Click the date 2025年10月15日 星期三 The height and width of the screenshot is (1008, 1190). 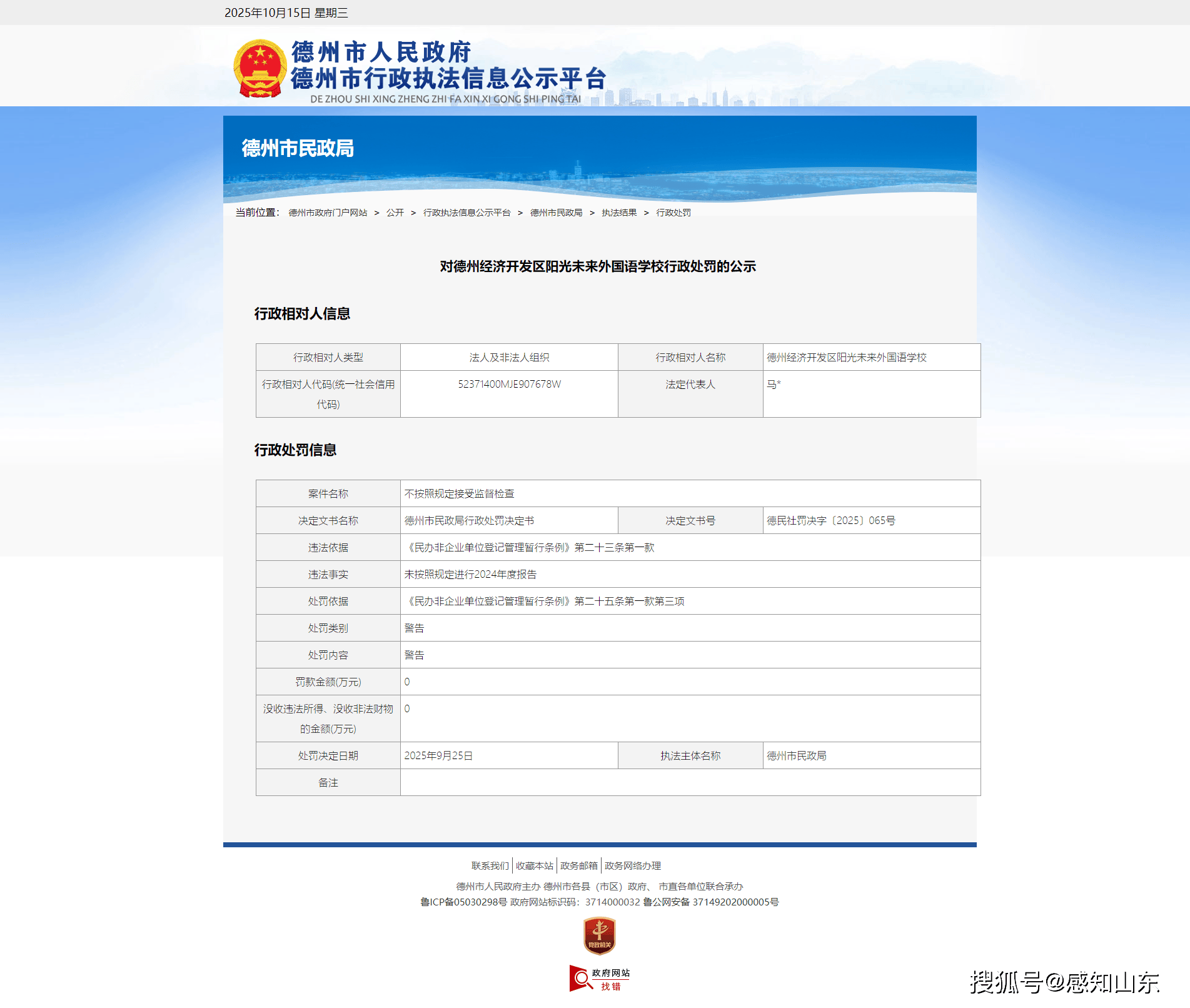pos(286,13)
